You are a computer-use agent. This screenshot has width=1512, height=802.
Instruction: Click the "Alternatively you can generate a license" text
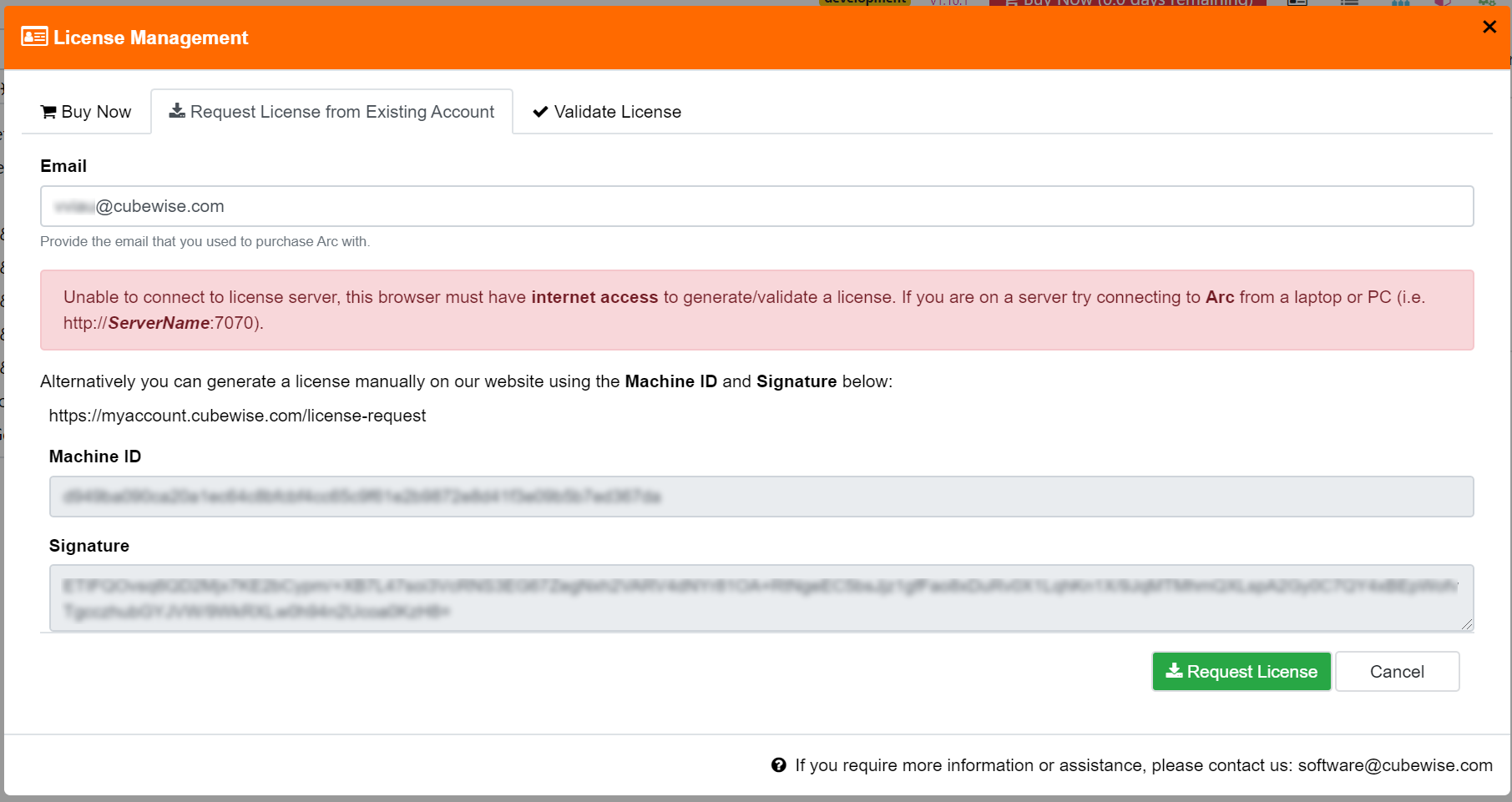(x=466, y=381)
